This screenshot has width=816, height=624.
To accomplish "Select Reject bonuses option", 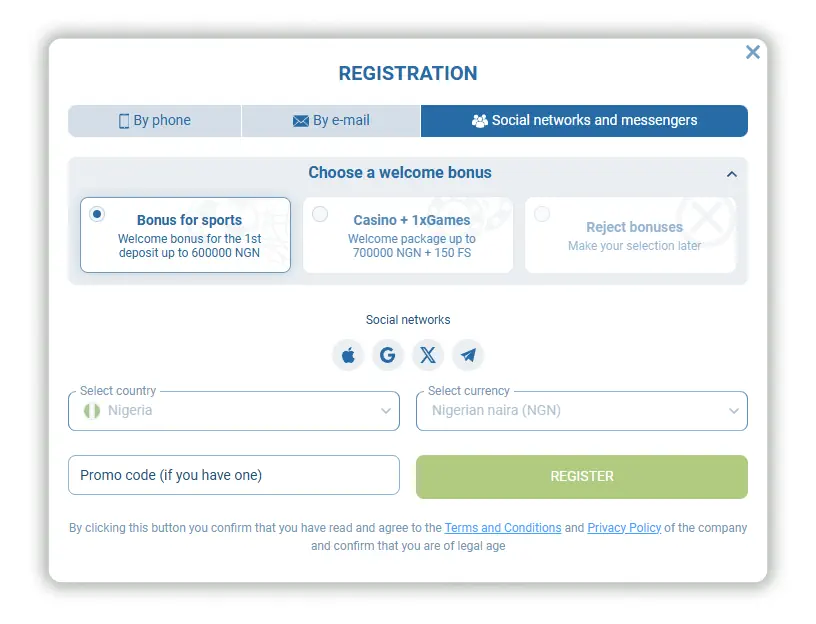I will coord(631,234).
